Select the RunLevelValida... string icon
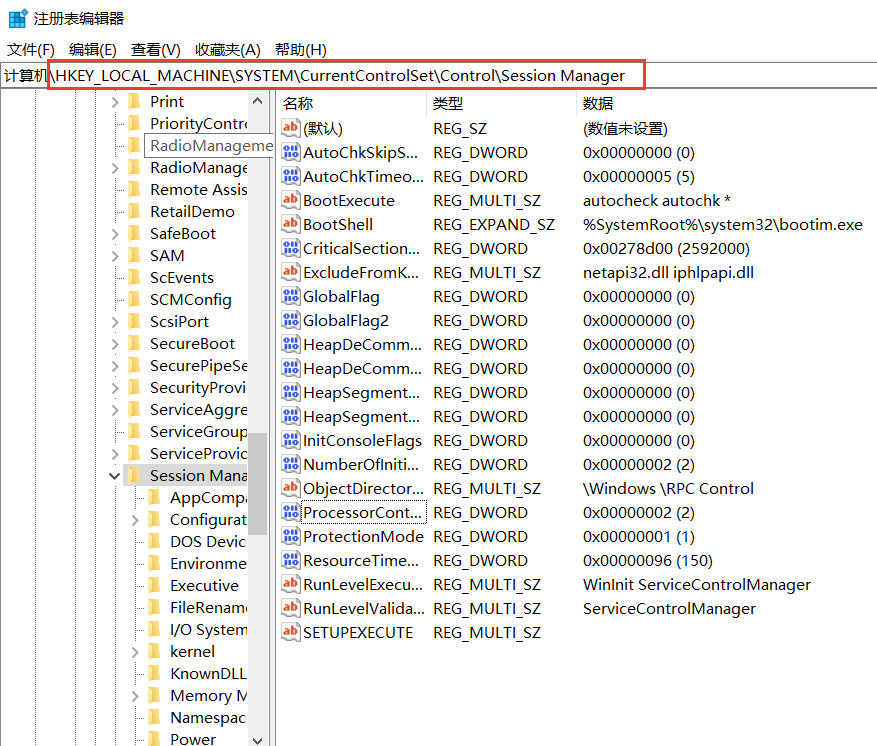Viewport: 877px width, 746px height. (290, 609)
